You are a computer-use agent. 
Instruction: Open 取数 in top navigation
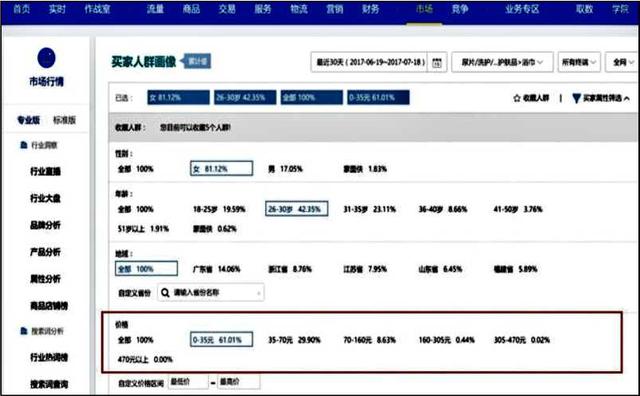(584, 9)
